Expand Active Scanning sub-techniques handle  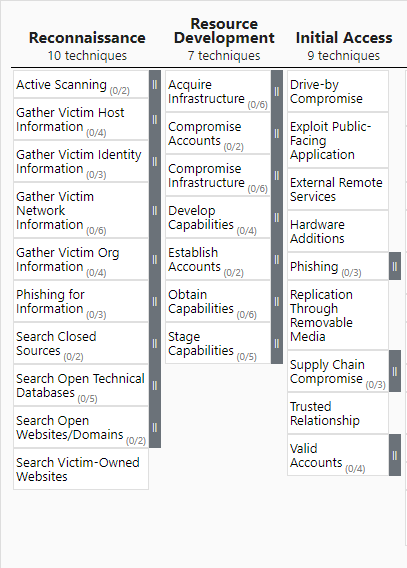(155, 84)
